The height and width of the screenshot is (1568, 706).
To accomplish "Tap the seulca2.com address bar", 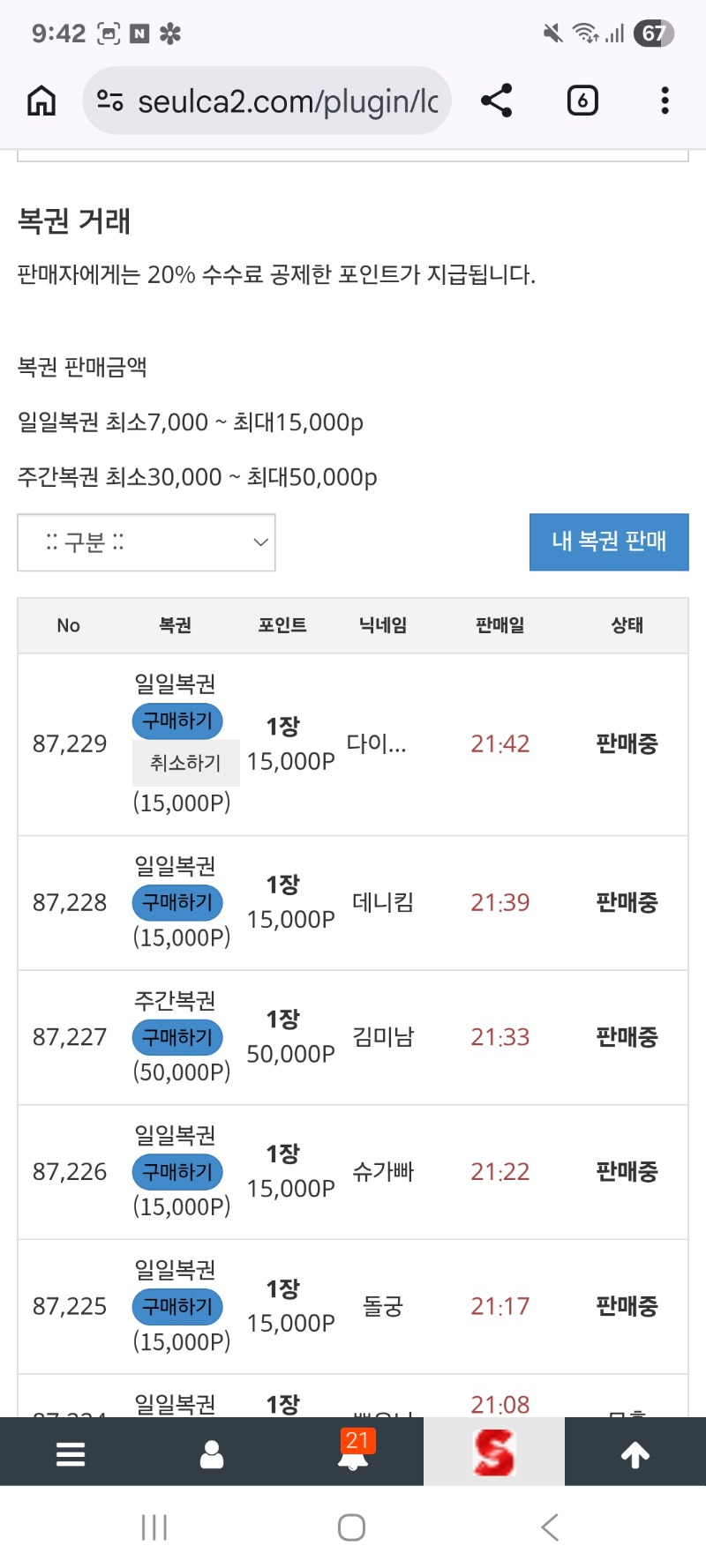I will 267,101.
